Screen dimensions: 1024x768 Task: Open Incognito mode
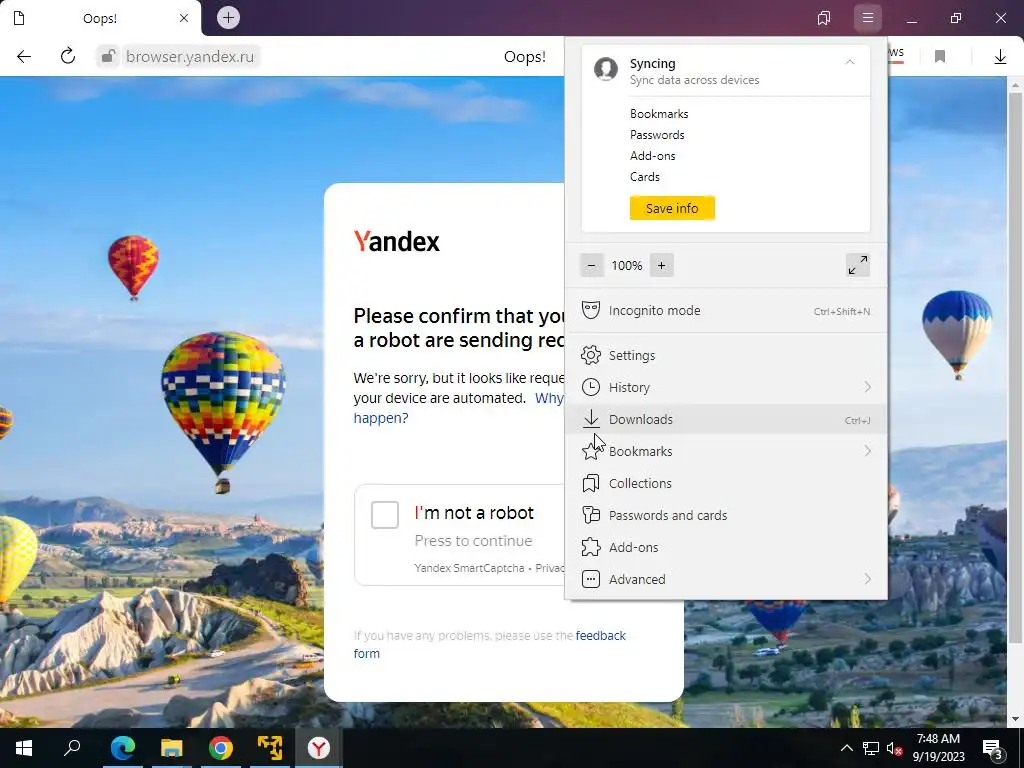pos(726,311)
